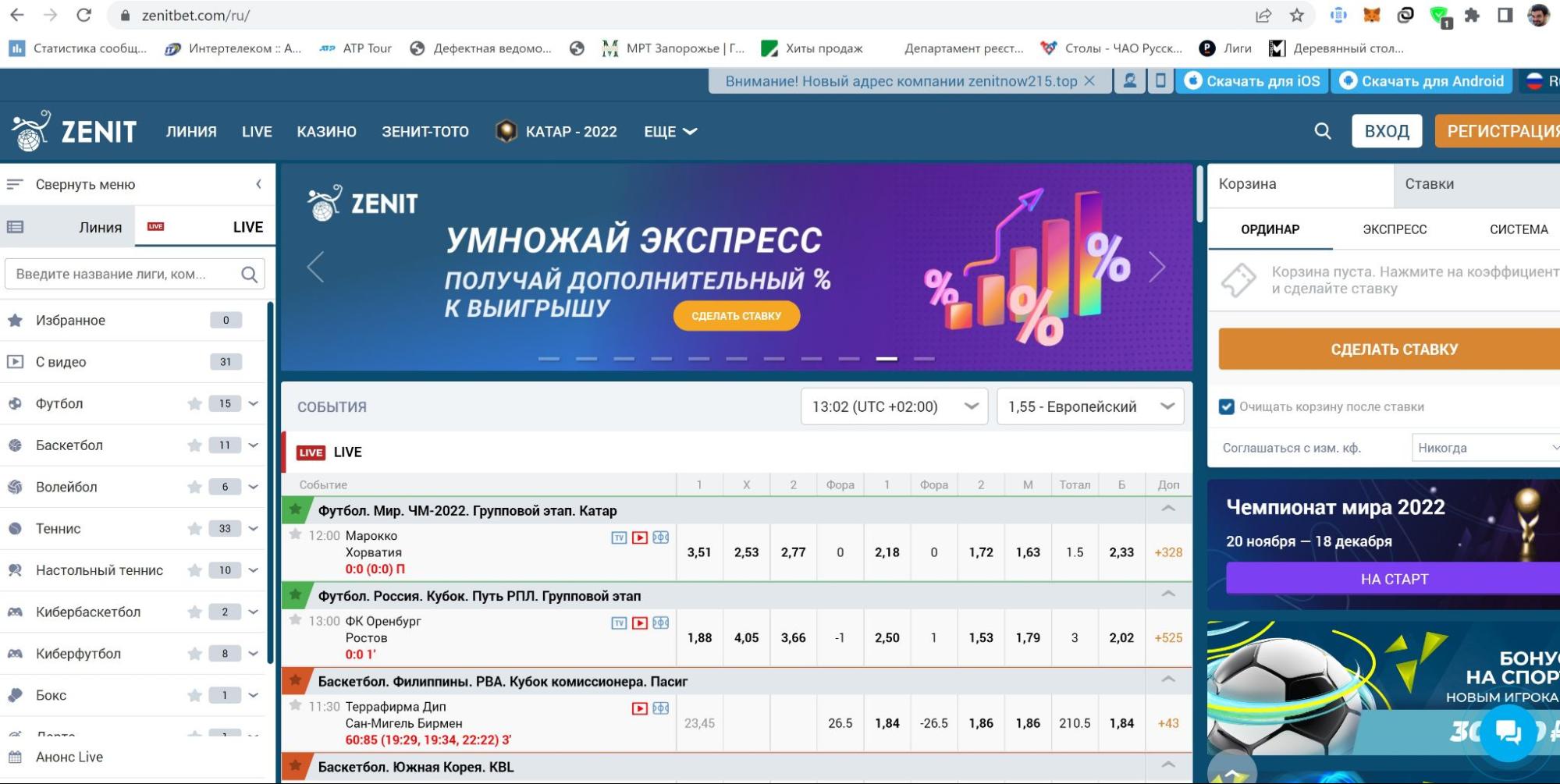
Task: Open mobile version phone icon
Action: click(1160, 80)
